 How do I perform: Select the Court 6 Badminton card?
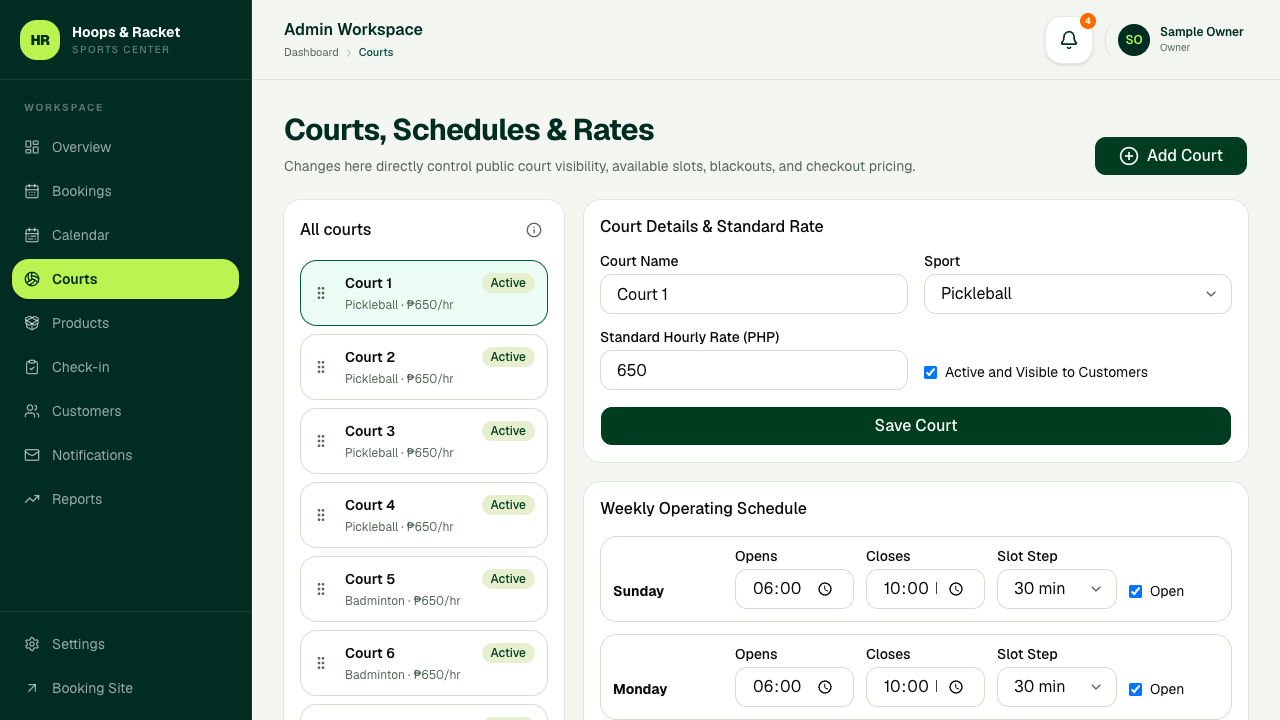pyautogui.click(x=424, y=663)
